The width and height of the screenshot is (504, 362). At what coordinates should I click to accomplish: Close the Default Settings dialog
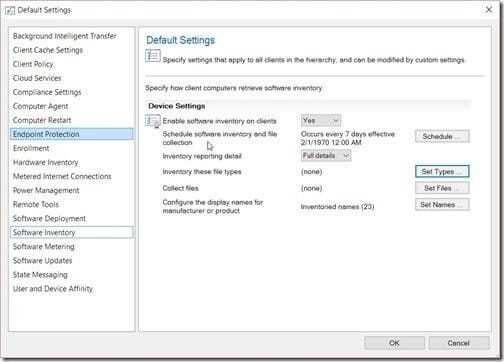tap(489, 10)
